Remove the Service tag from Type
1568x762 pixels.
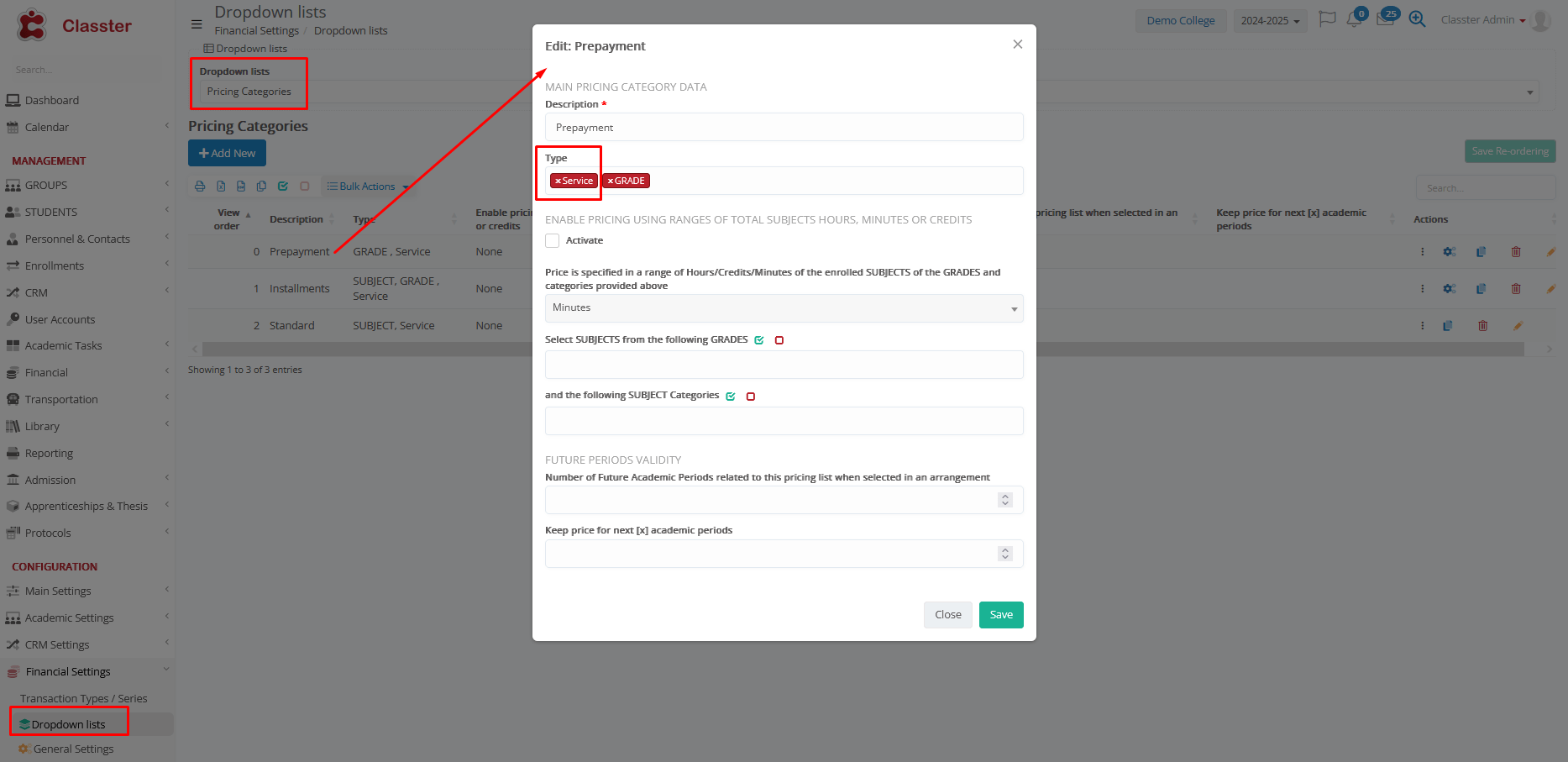tap(558, 181)
